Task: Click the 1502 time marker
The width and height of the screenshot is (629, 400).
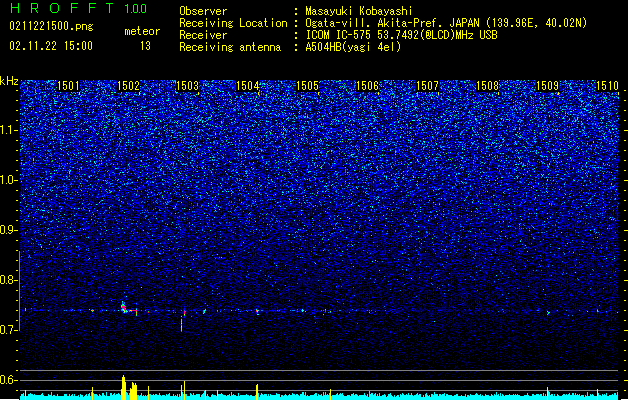Action: (x=128, y=86)
